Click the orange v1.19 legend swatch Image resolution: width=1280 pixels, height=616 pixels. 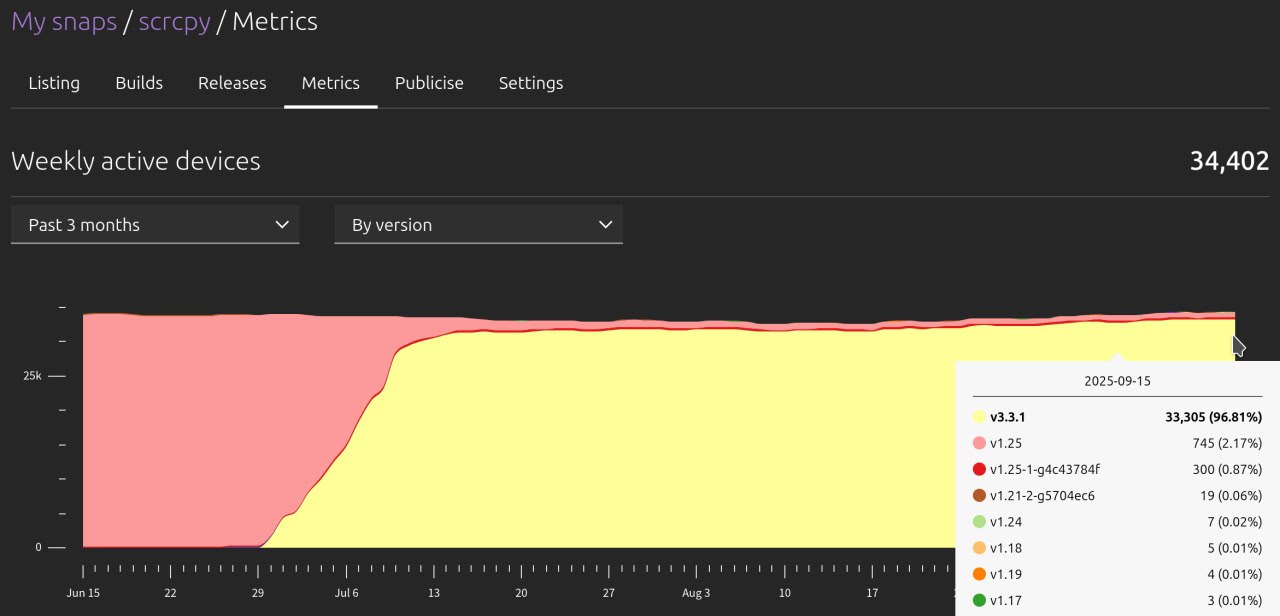point(979,574)
